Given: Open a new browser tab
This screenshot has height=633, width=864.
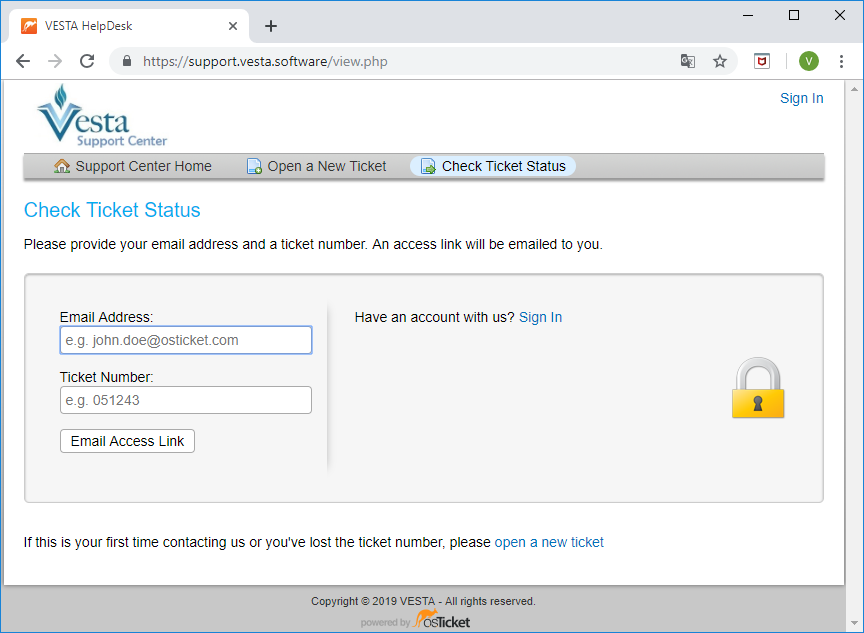Looking at the screenshot, I should click(x=270, y=26).
